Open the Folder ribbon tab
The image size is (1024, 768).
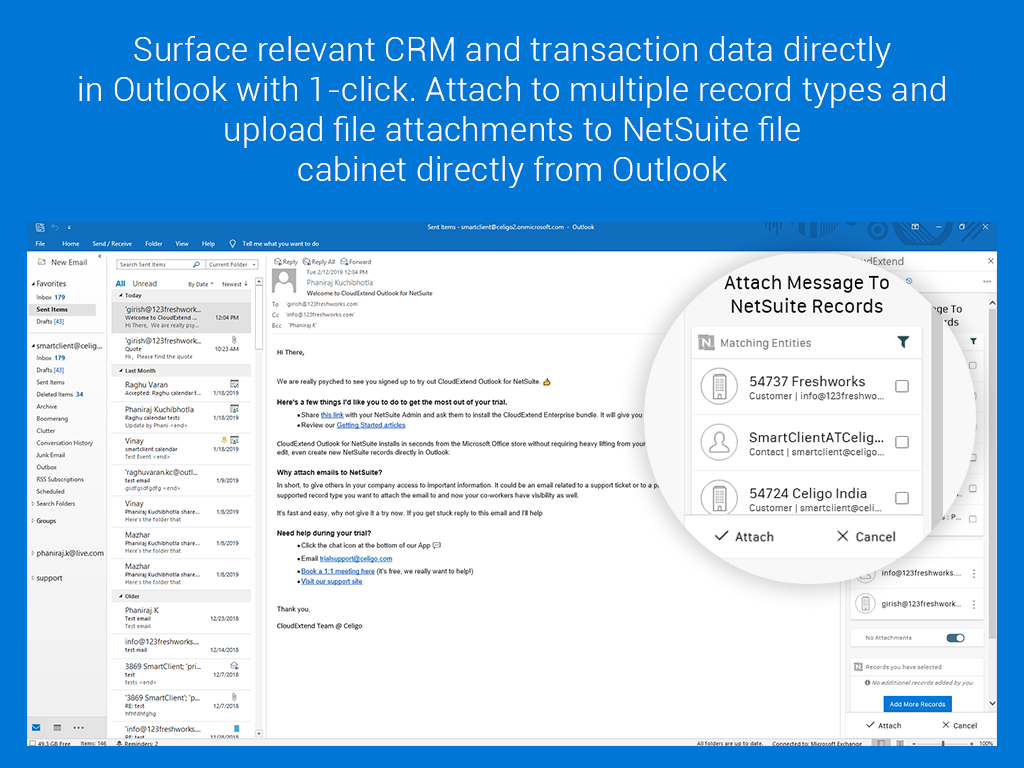click(153, 244)
